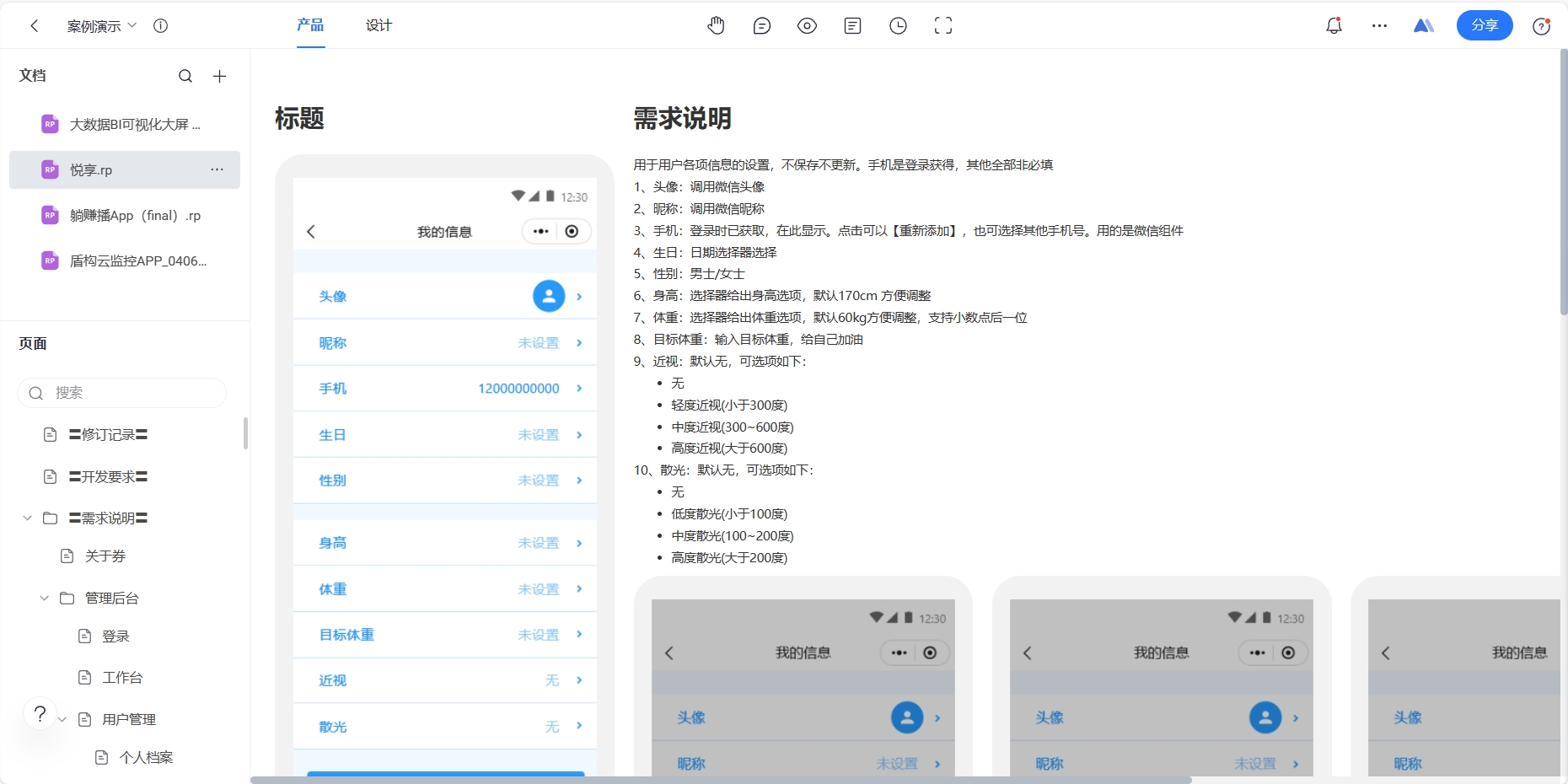This screenshot has height=784, width=1568.
Task: Open version history clock icon
Action: tap(898, 26)
